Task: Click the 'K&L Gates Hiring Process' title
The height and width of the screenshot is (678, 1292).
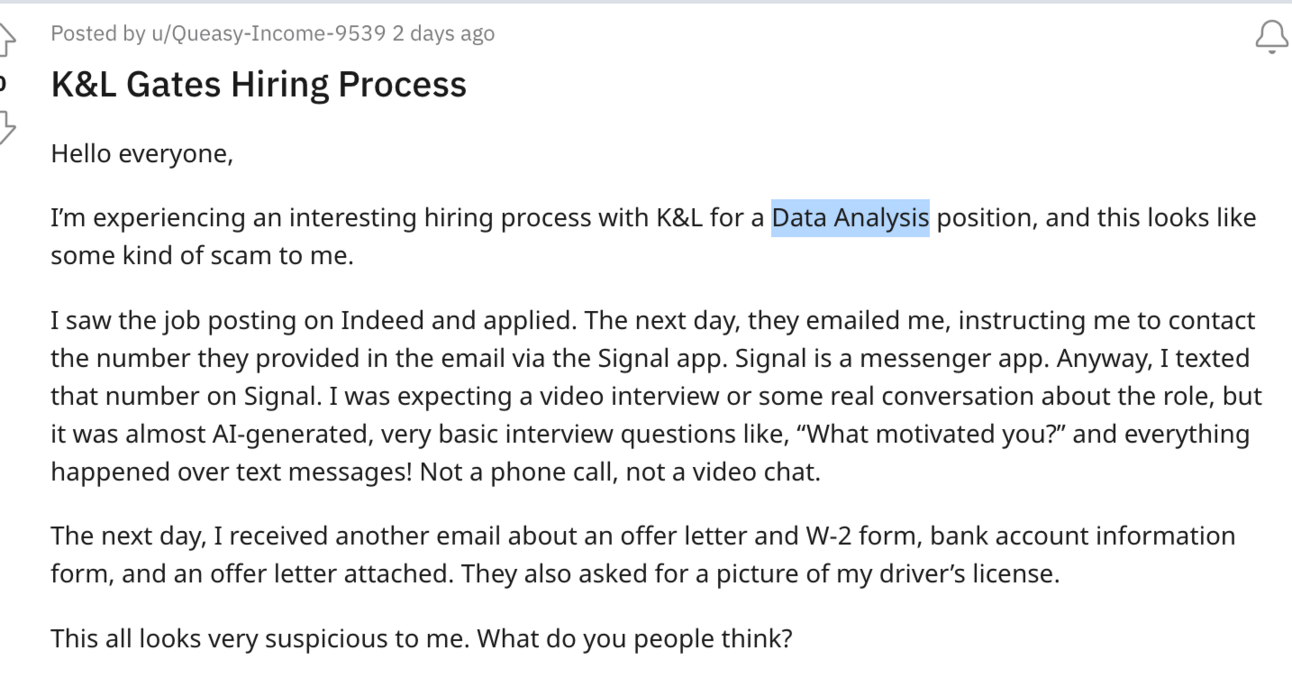Action: click(x=258, y=84)
